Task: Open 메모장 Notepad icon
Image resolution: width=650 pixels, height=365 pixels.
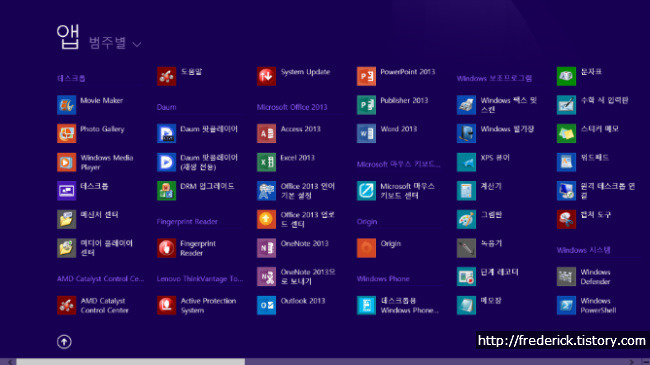Action: pyautogui.click(x=466, y=305)
